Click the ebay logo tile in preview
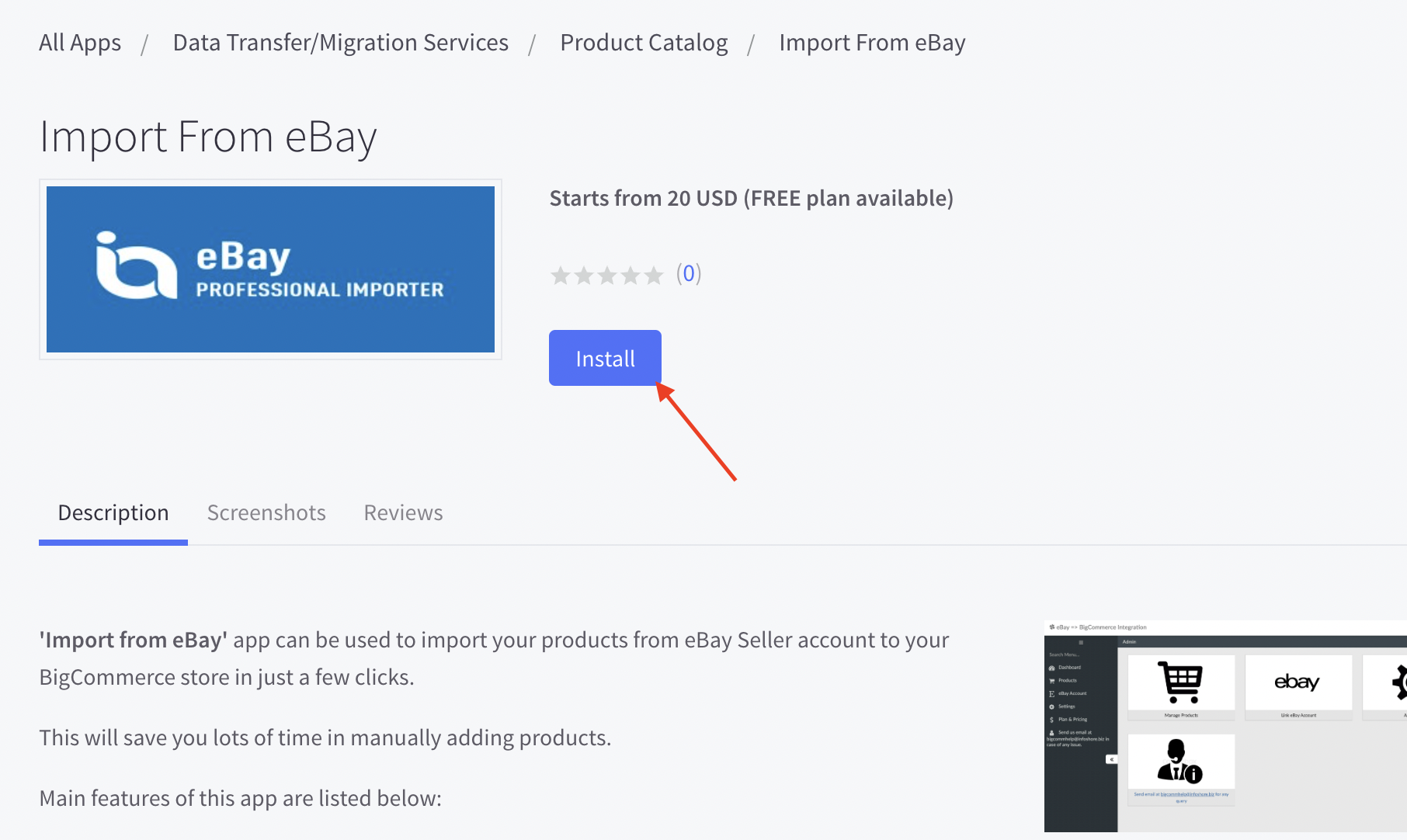 1298,683
